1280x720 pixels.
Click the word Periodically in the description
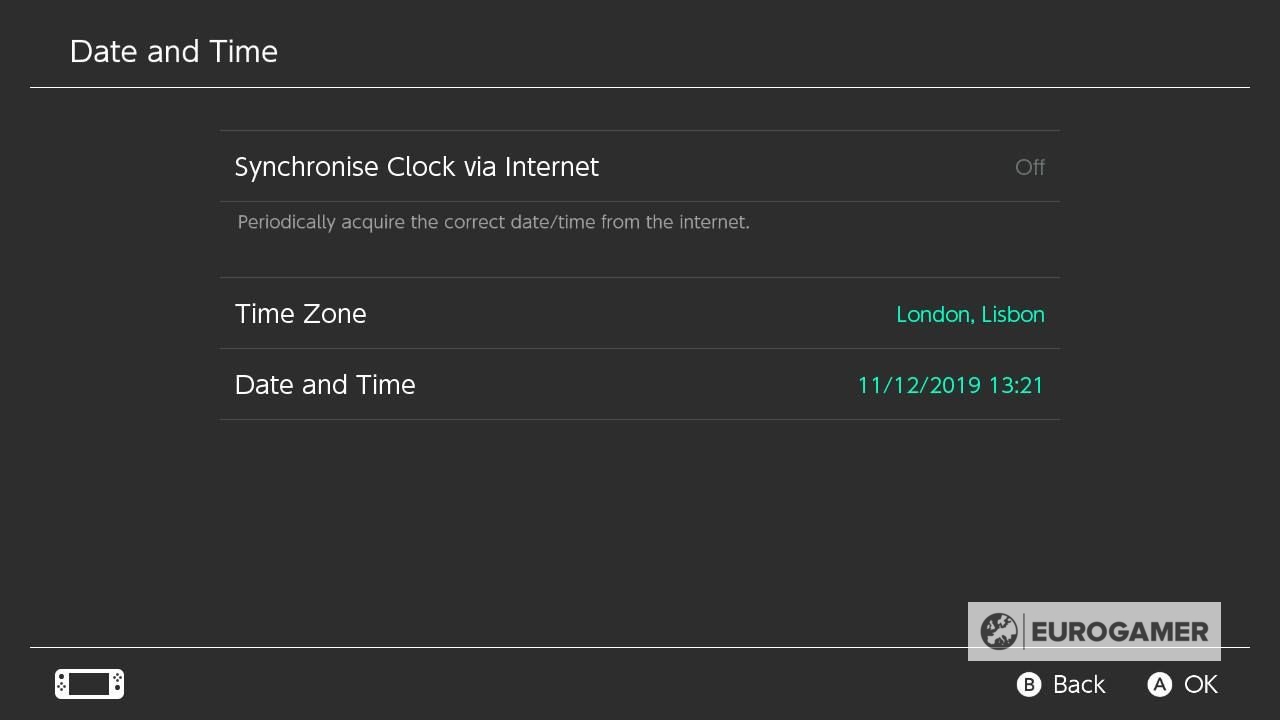(x=286, y=222)
